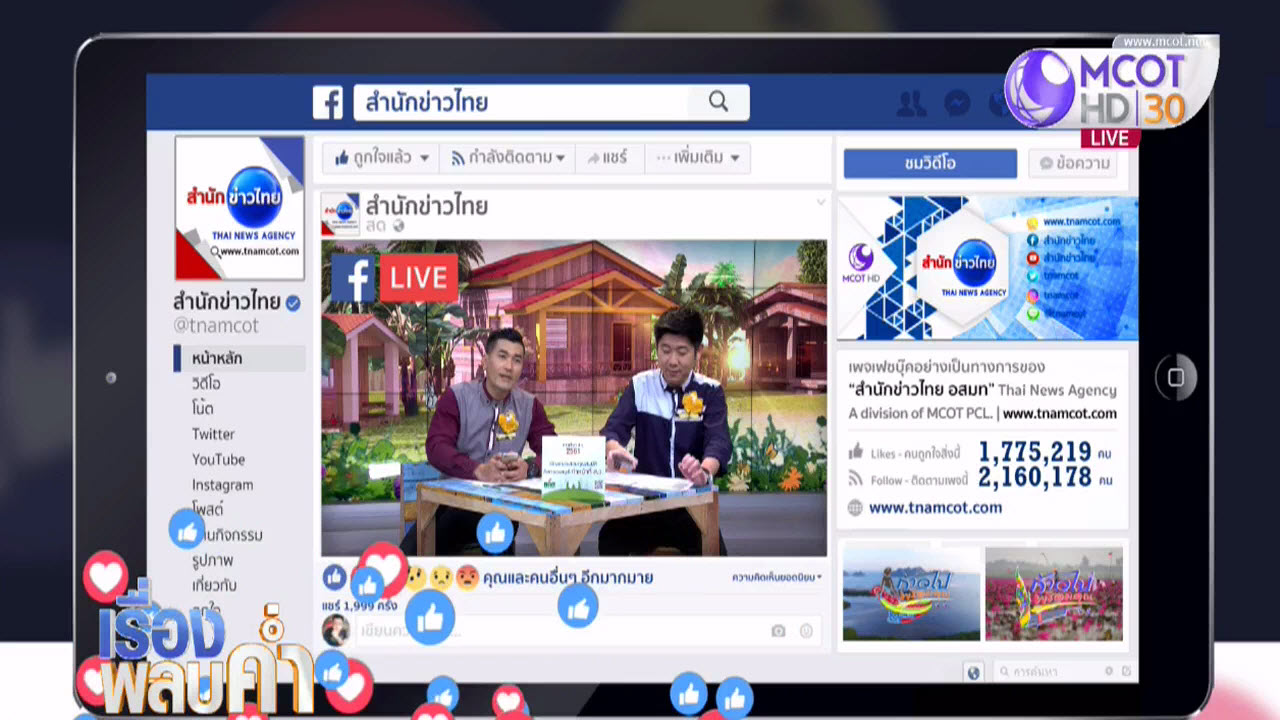Select Instagram in the left sidebar
Screen dimensions: 1280x720
pyautogui.click(x=222, y=485)
